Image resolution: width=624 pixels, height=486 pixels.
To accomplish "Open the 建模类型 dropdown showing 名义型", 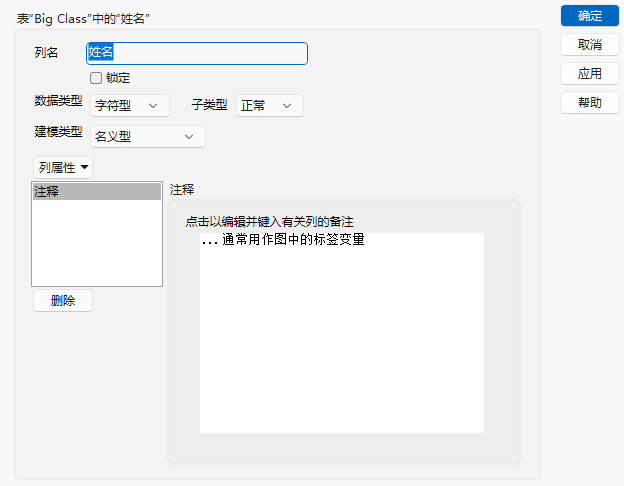I will point(148,137).
